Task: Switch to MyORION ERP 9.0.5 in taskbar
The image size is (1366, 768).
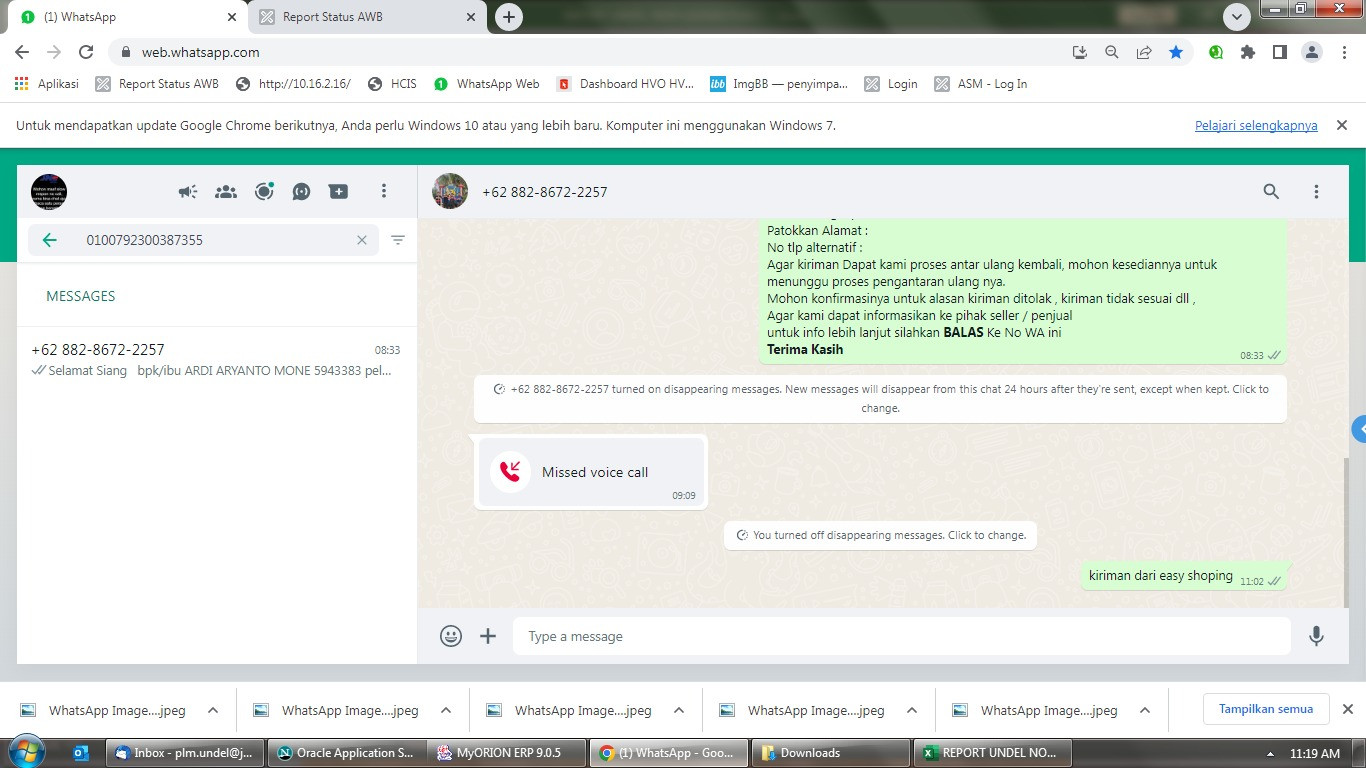Action: (x=506, y=753)
